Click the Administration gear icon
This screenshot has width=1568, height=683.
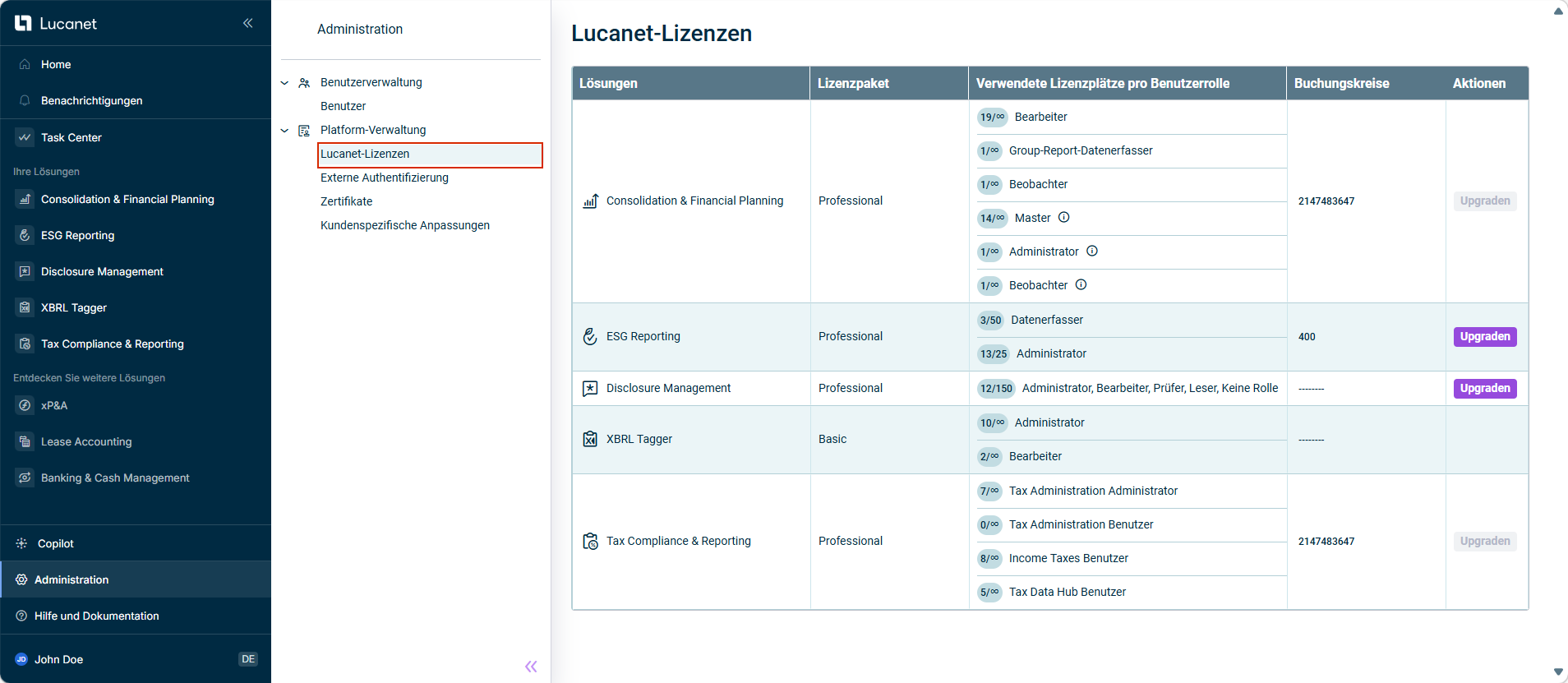[x=21, y=579]
